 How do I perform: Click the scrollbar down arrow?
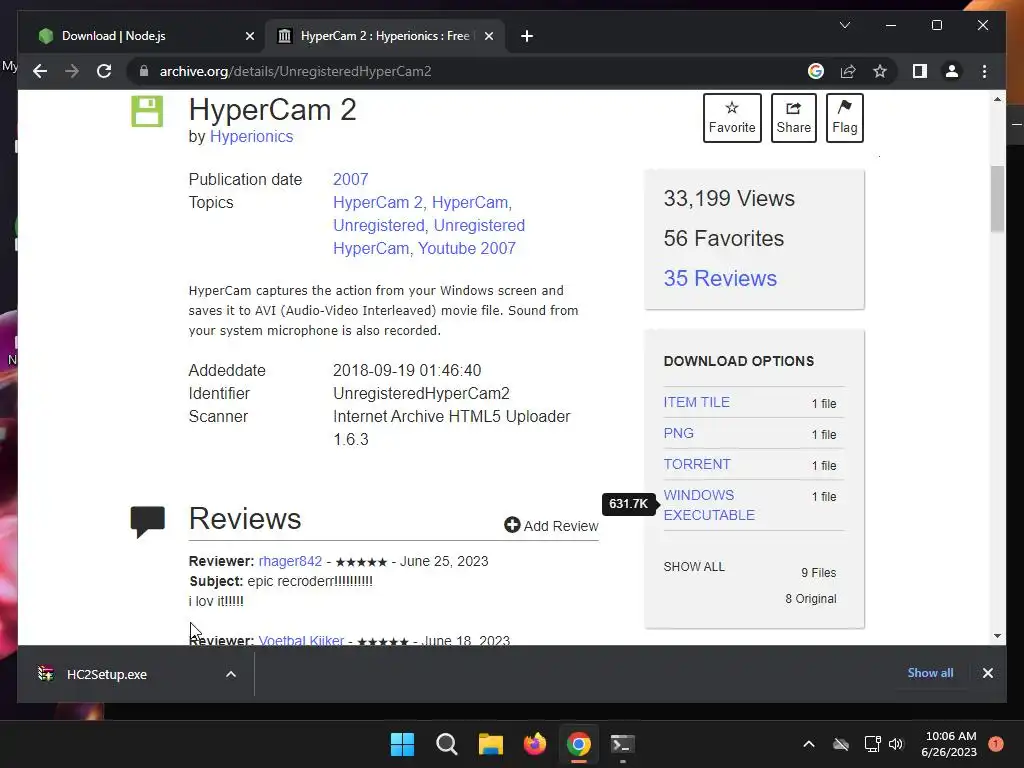click(997, 635)
